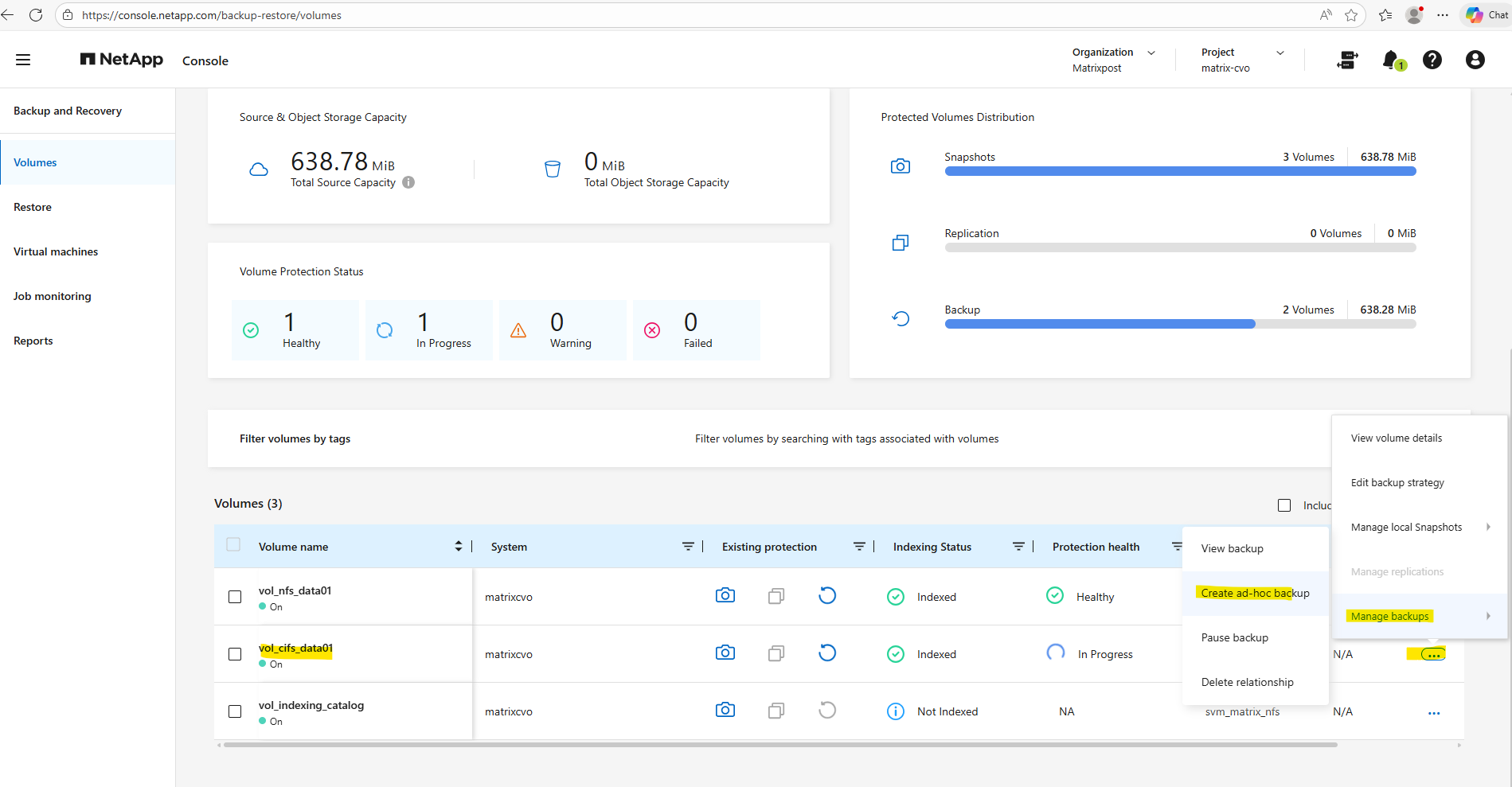Select the vol_cifs_data01 row checkbox
The image size is (1512, 787).
tap(235, 654)
